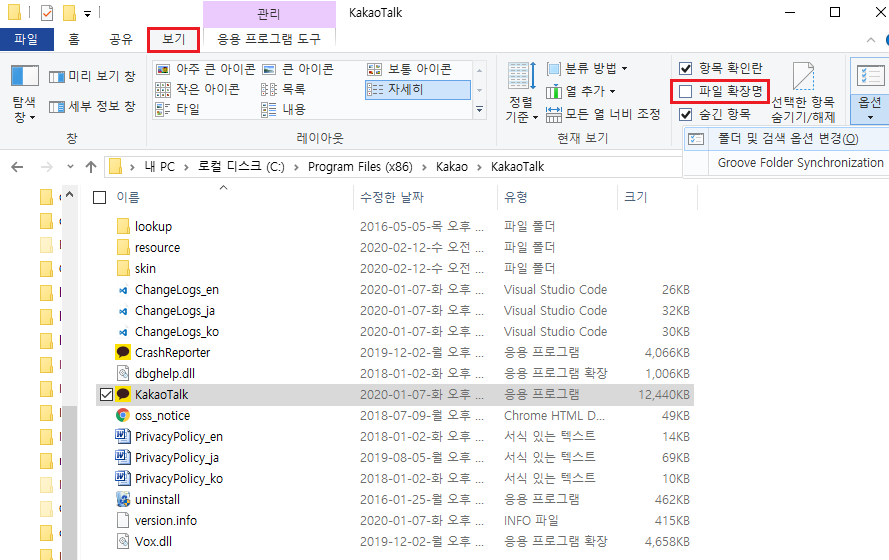Click 모든 열 너비 조정 button
The width and height of the screenshot is (889, 560).
(603, 114)
